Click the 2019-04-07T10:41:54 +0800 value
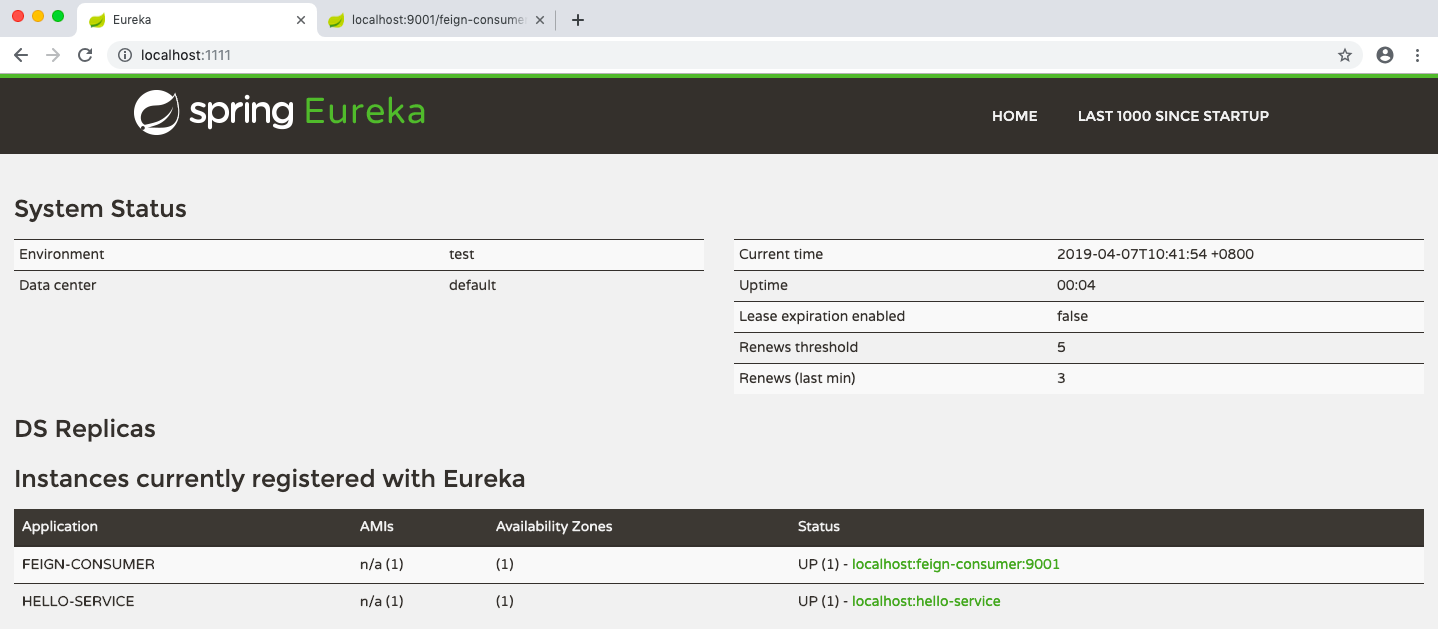1438x629 pixels. [x=1155, y=254]
